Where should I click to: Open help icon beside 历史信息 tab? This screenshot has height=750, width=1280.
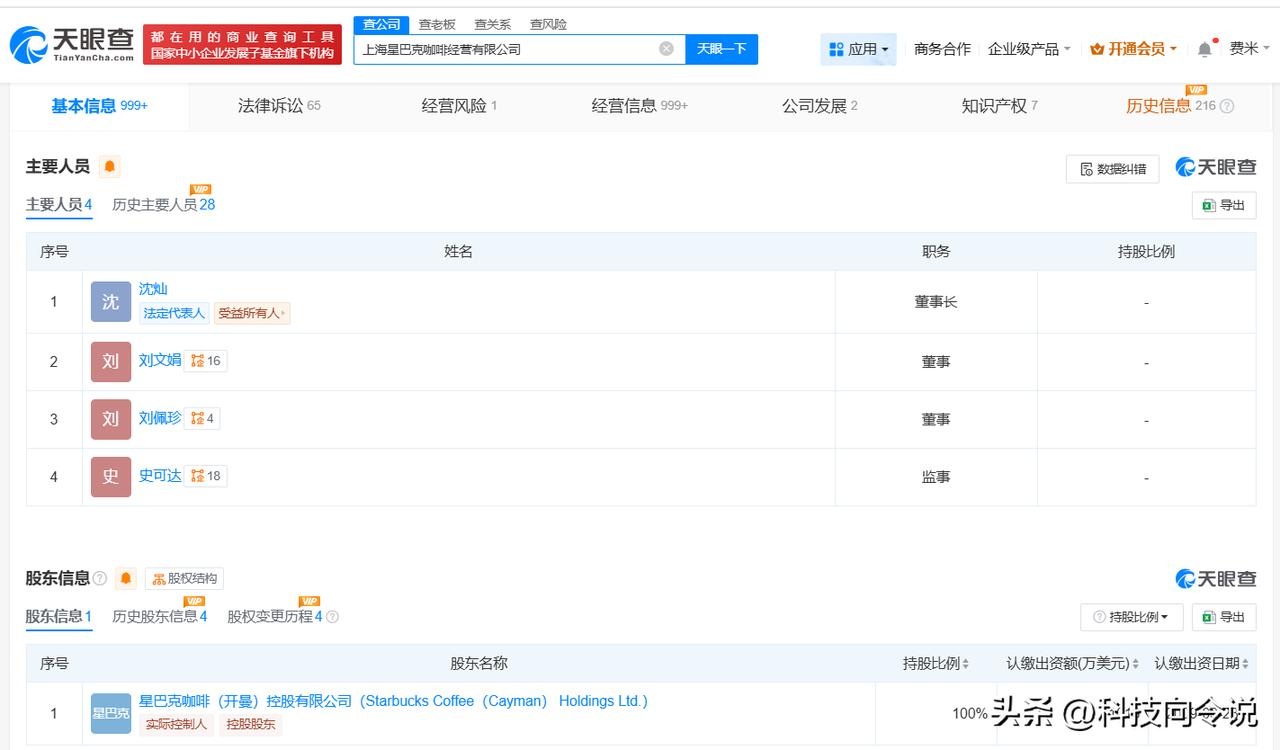coord(1227,106)
